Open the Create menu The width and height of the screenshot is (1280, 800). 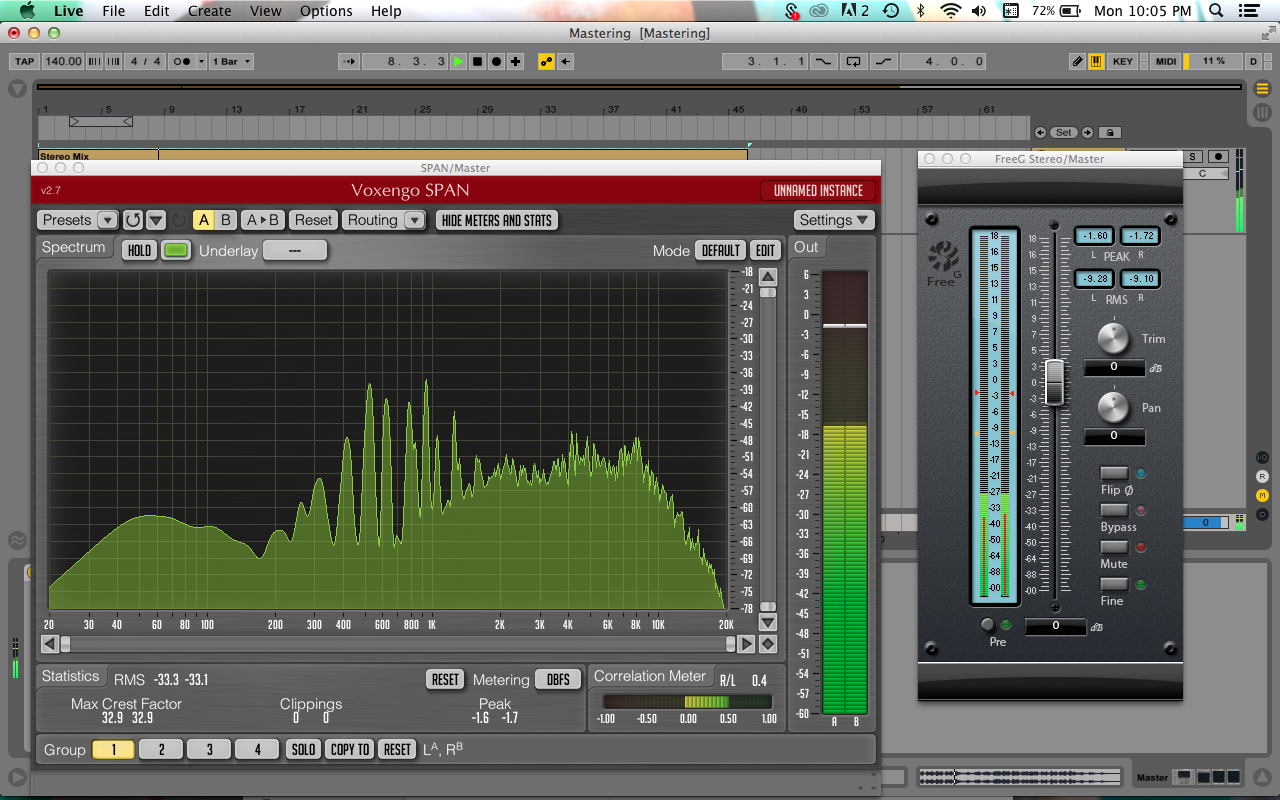pos(210,11)
